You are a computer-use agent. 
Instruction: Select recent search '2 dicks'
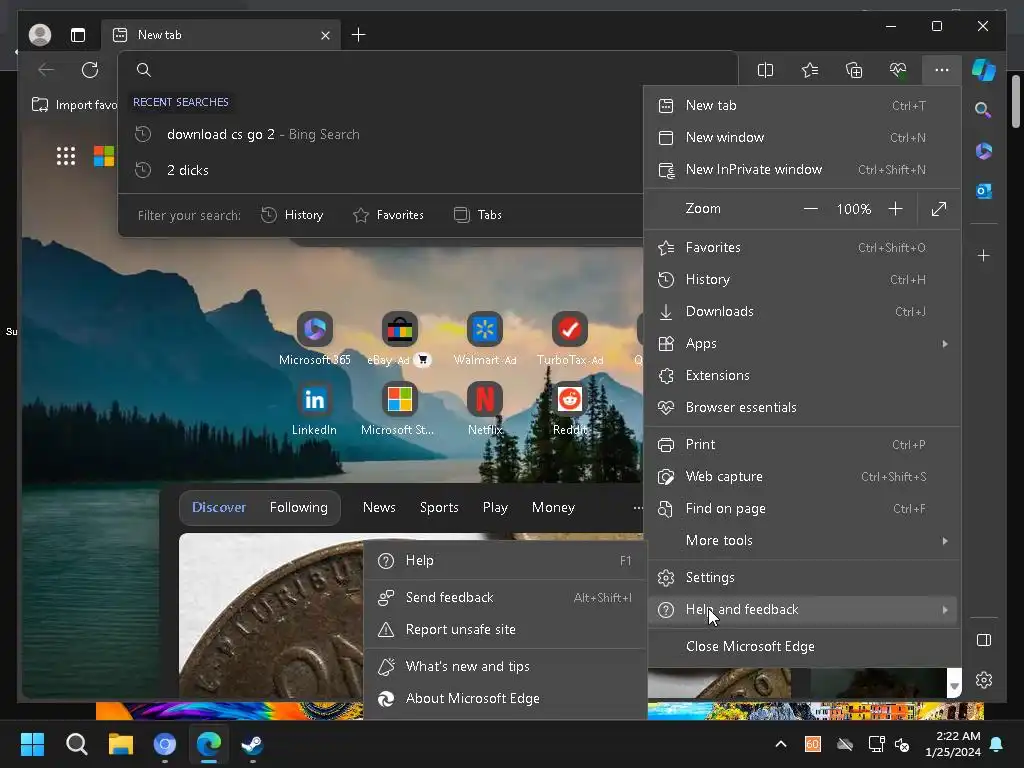(x=381, y=170)
